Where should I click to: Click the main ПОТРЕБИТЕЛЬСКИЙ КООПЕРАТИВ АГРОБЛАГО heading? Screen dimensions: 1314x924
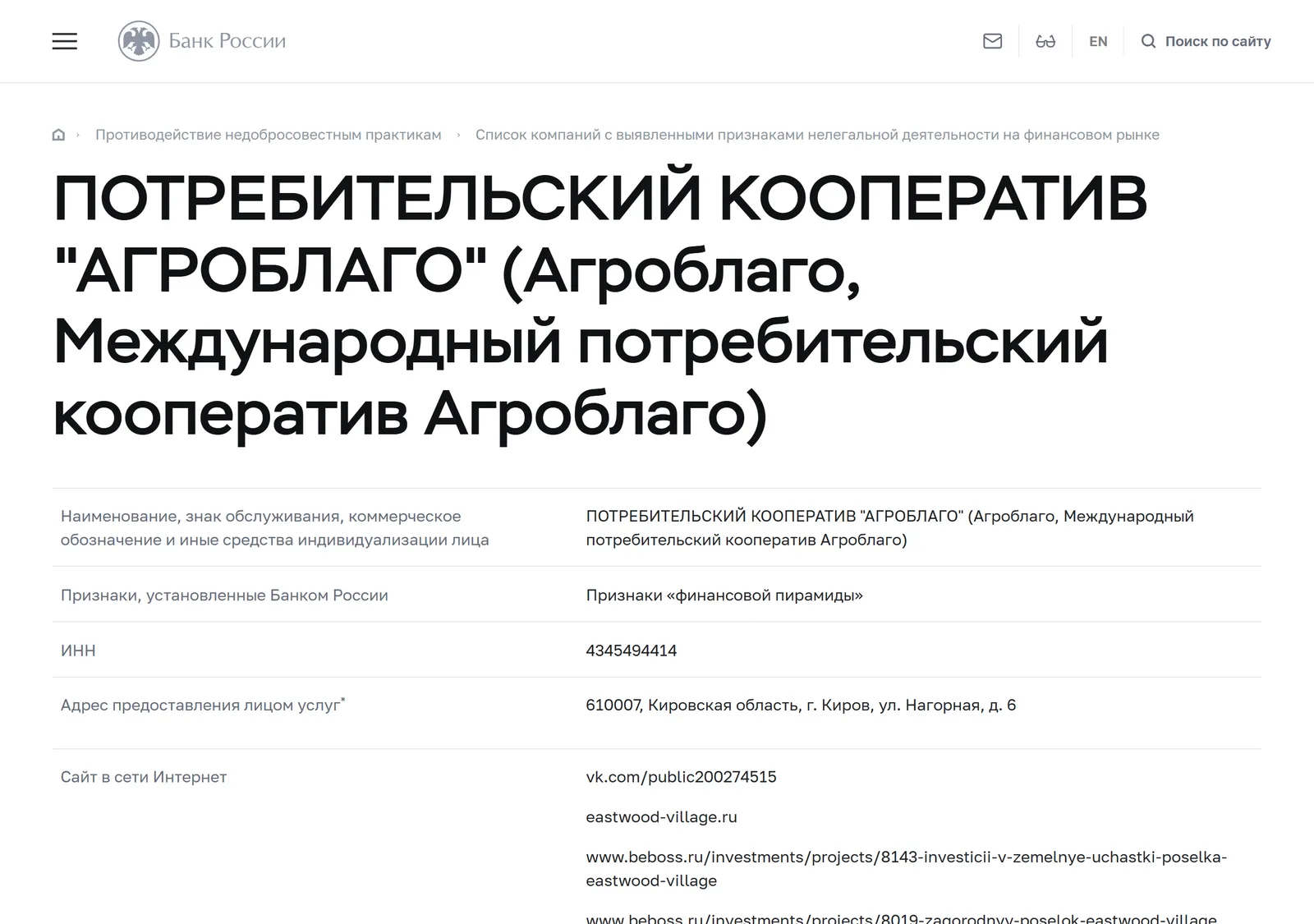pos(600,306)
